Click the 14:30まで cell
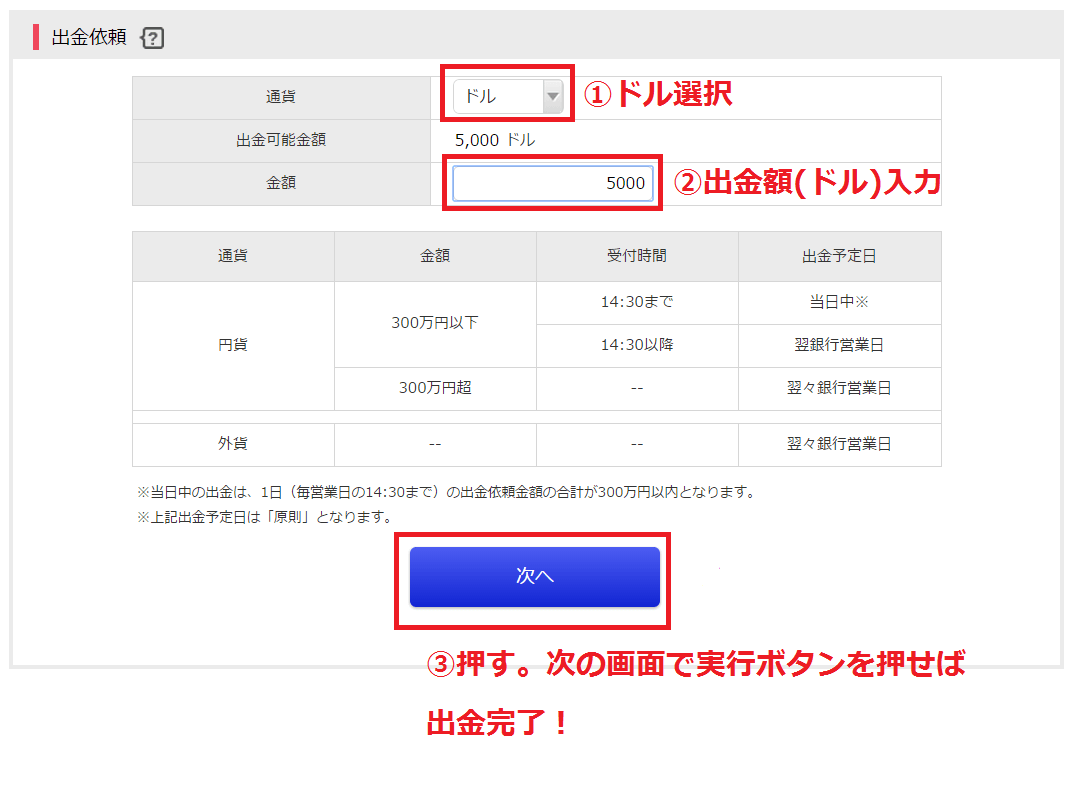This screenshot has width=1075, height=789. (637, 302)
